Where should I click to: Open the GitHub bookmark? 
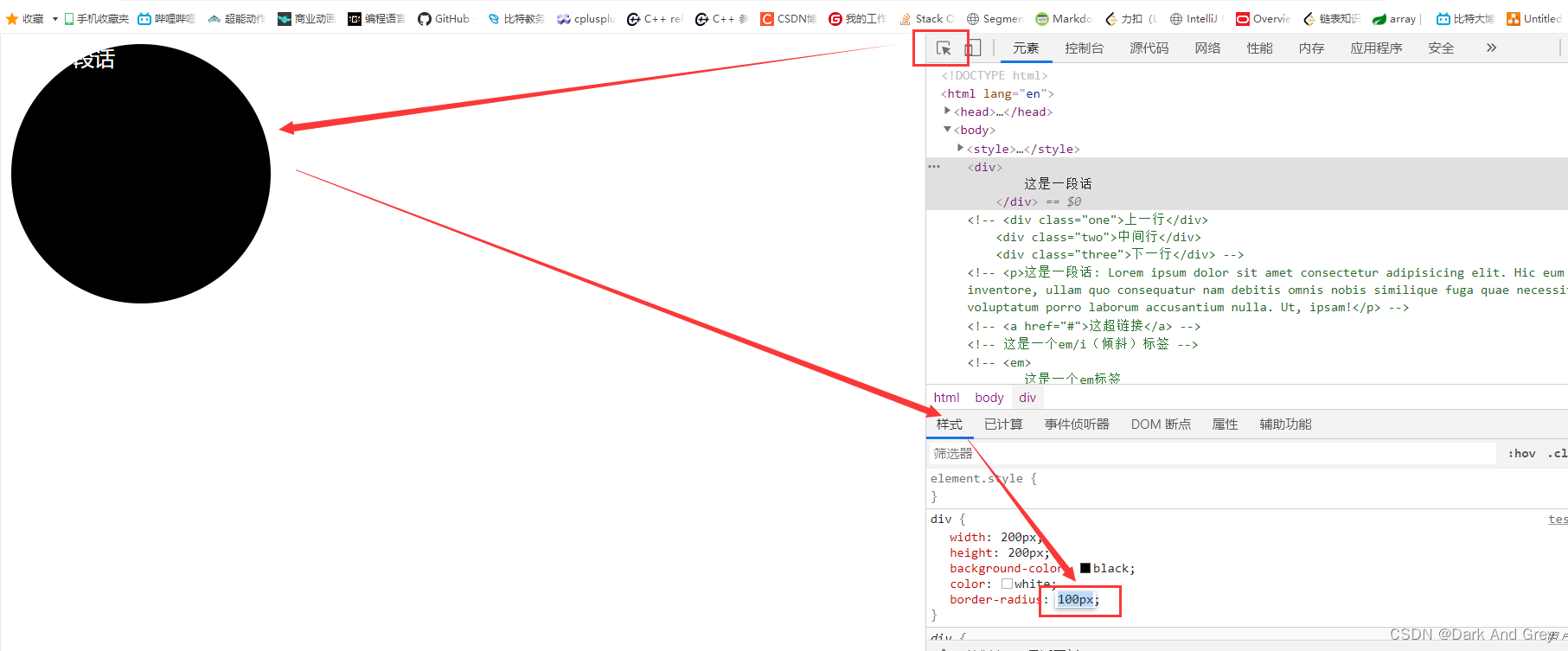tap(445, 18)
